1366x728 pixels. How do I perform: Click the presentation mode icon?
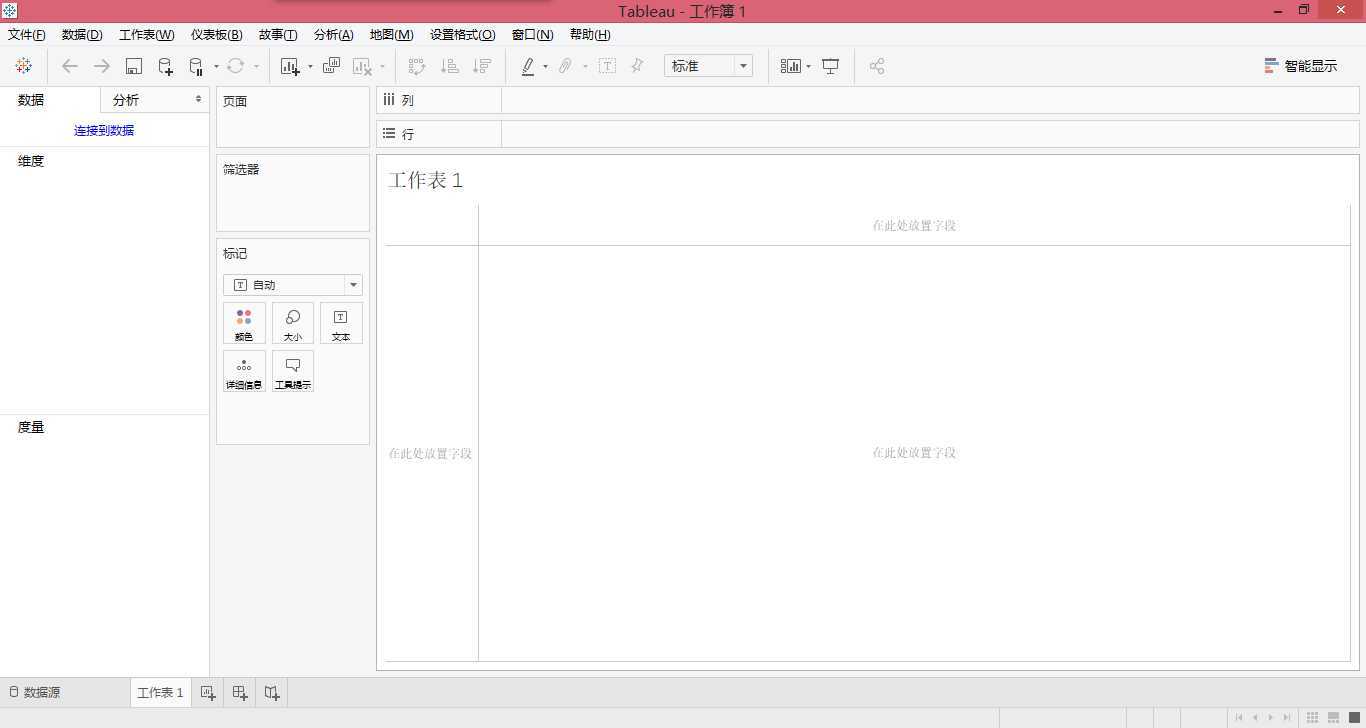pyautogui.click(x=830, y=66)
